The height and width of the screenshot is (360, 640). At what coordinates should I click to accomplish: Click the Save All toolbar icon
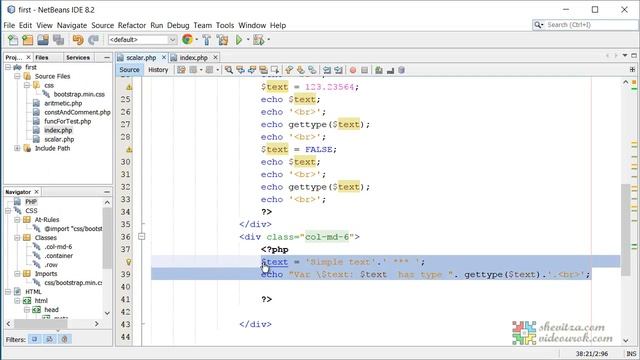pos(58,40)
